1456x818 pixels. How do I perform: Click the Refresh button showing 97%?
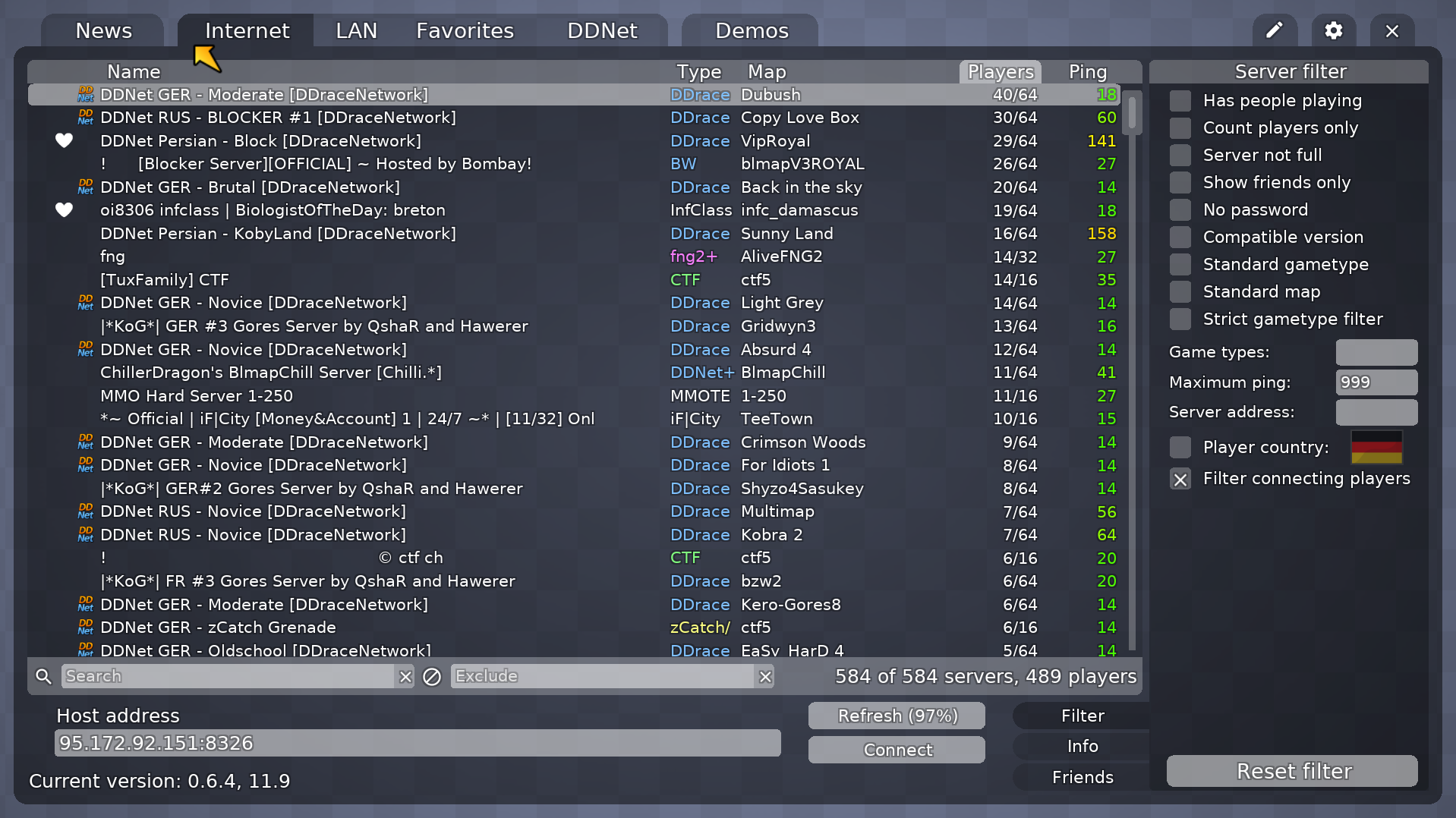click(897, 715)
